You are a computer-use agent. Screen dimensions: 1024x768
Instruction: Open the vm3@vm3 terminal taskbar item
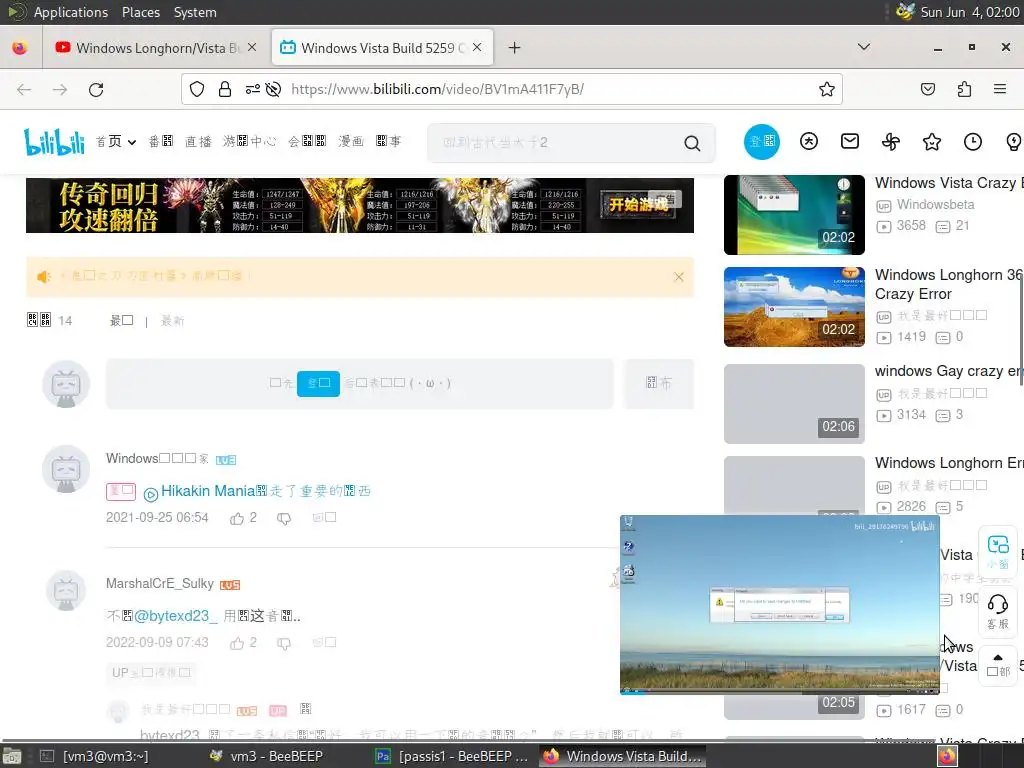(95, 756)
